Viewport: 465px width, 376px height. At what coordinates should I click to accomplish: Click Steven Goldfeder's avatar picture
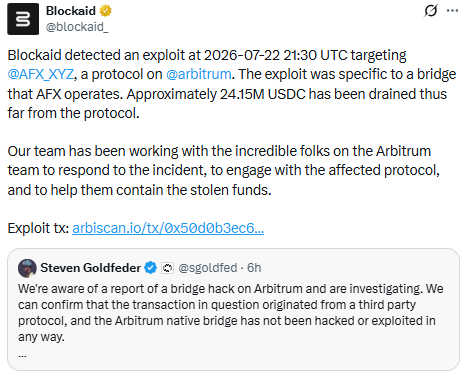tap(27, 268)
